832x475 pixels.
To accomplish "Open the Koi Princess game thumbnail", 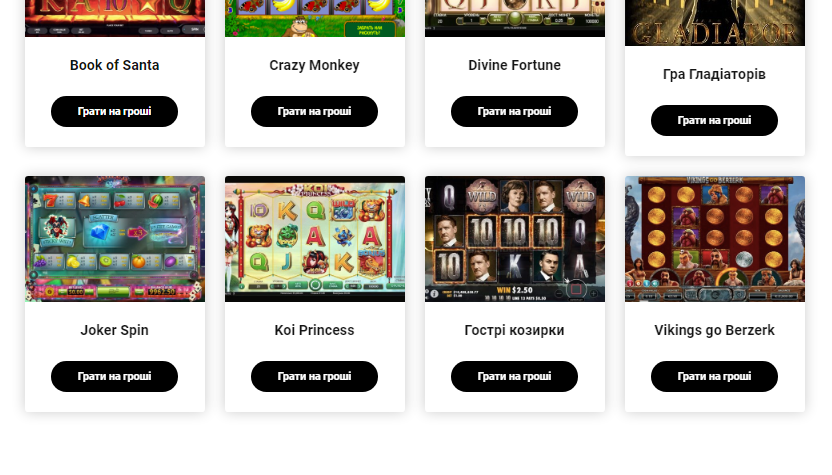I will click(x=315, y=239).
